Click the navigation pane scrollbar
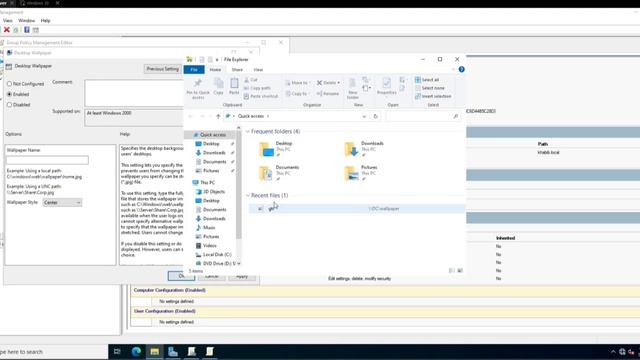Image resolution: width=640 pixels, height=360 pixels. (x=239, y=184)
